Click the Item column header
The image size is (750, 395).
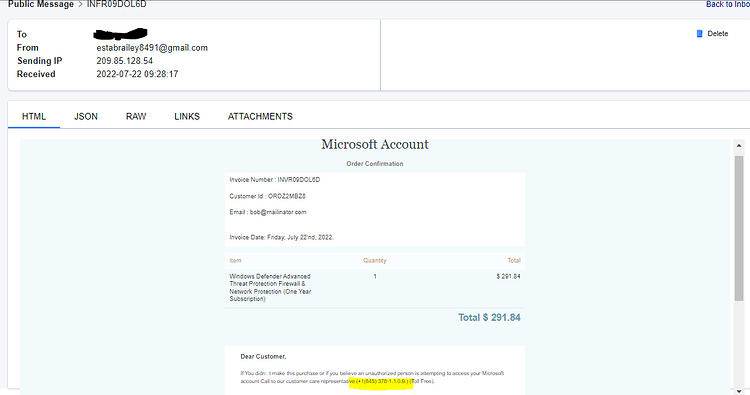point(235,261)
